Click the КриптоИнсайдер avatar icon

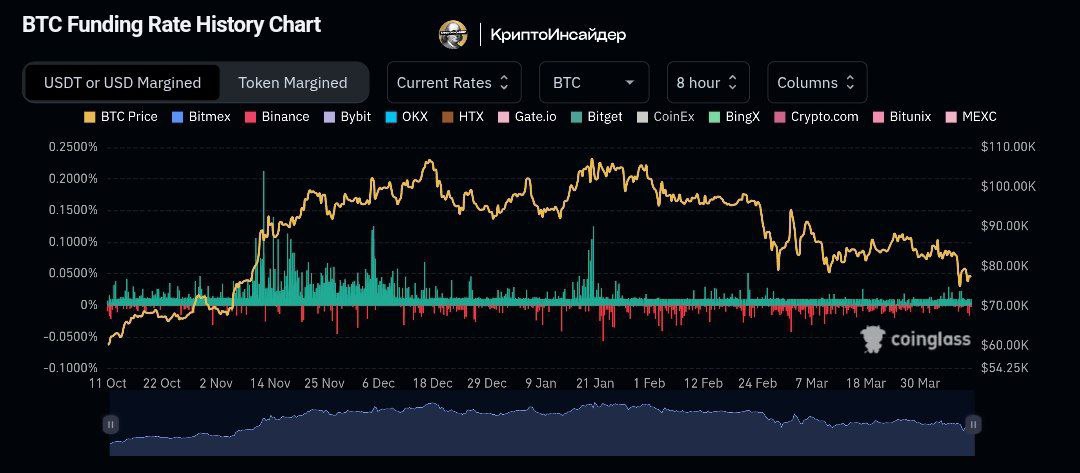[x=453, y=34]
